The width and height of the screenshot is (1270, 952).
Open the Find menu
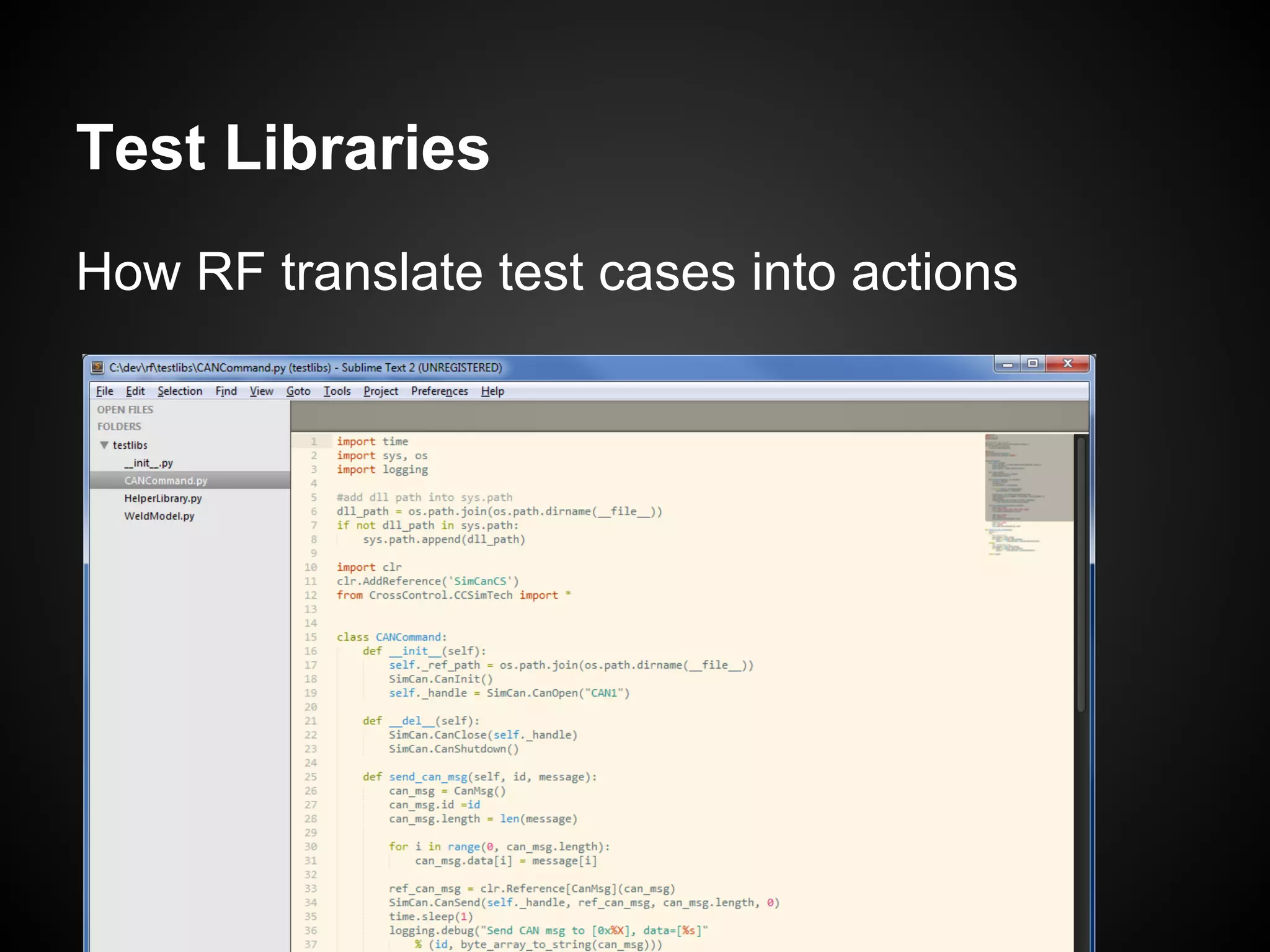[226, 391]
